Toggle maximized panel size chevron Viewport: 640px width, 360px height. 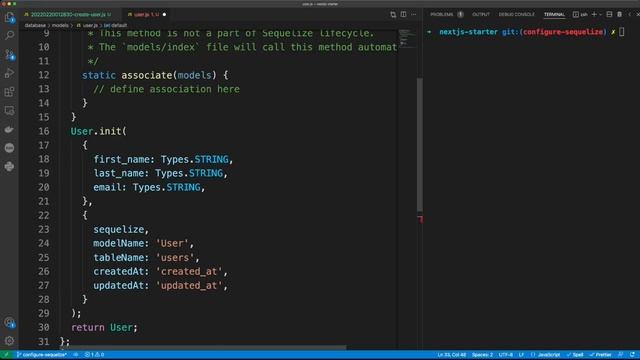(629, 14)
